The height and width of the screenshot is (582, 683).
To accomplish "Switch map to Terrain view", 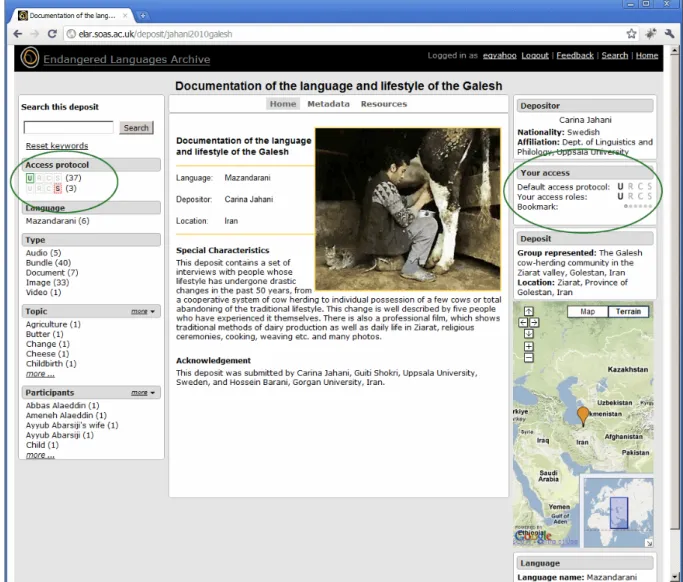I will pyautogui.click(x=628, y=311).
